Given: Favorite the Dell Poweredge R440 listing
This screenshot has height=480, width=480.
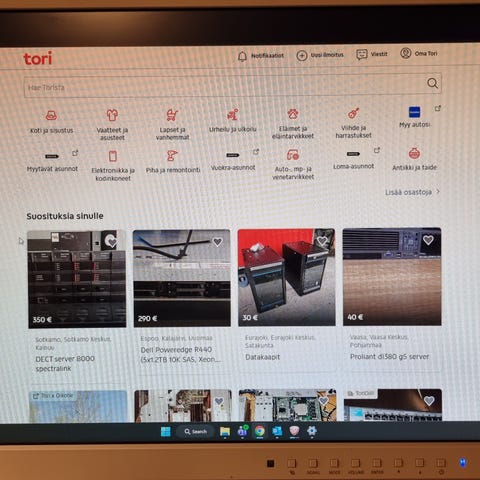Looking at the screenshot, I should point(217,241).
